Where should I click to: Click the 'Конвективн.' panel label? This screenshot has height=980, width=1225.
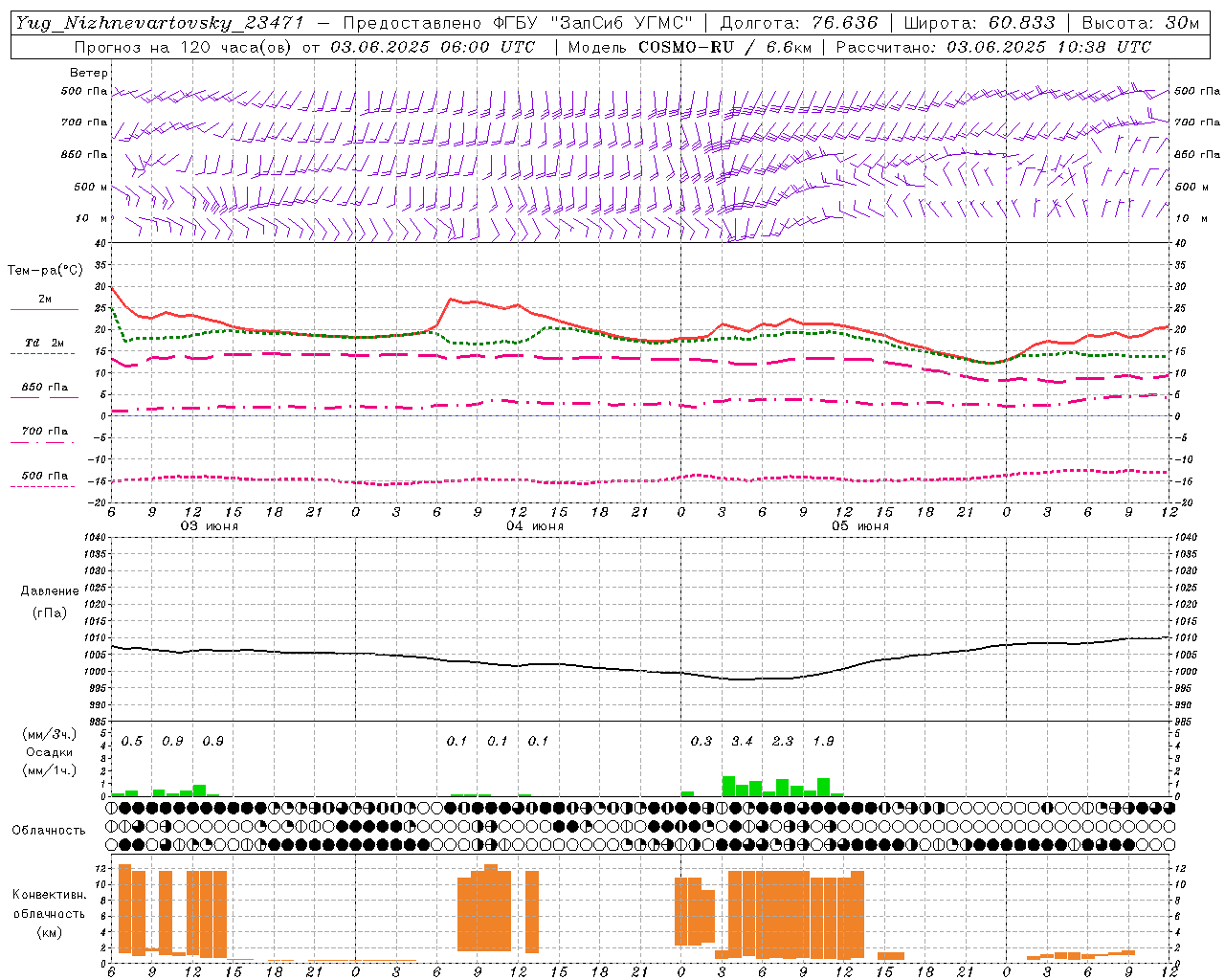pyautogui.click(x=50, y=895)
